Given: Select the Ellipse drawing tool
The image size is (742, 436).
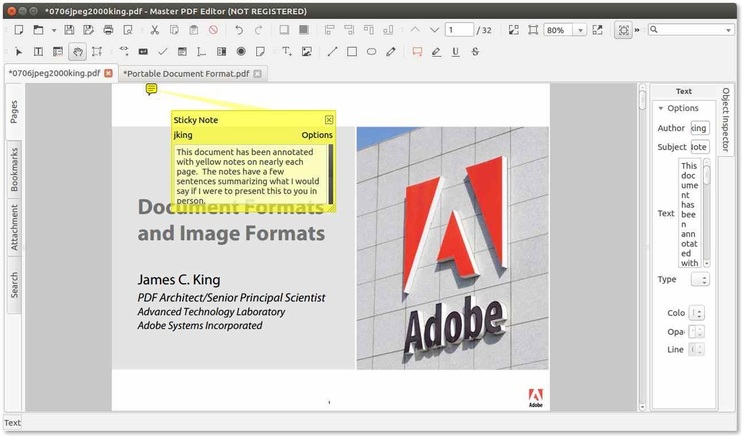Looking at the screenshot, I should tap(371, 52).
